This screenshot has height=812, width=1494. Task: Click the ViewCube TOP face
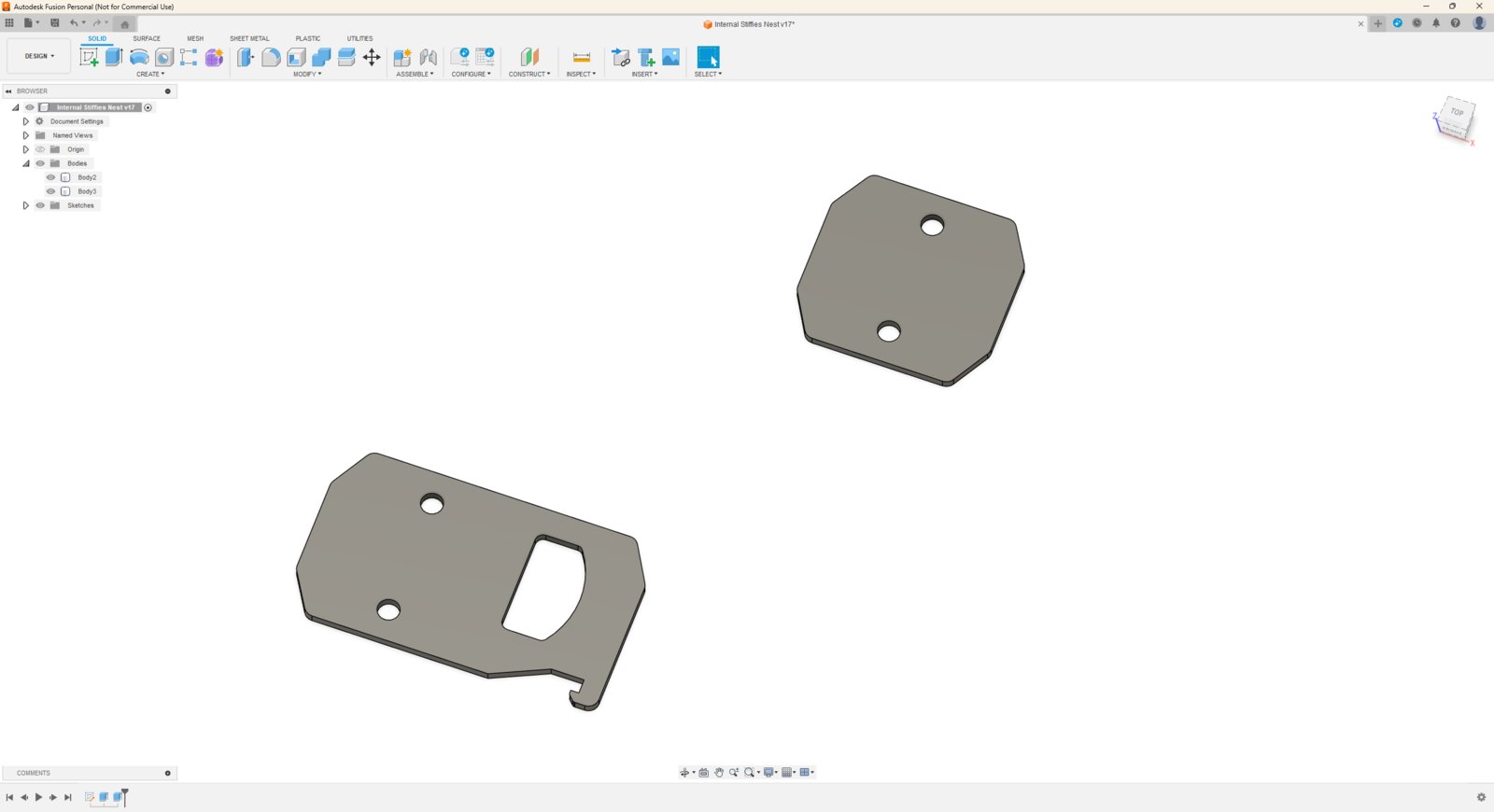tap(1457, 113)
